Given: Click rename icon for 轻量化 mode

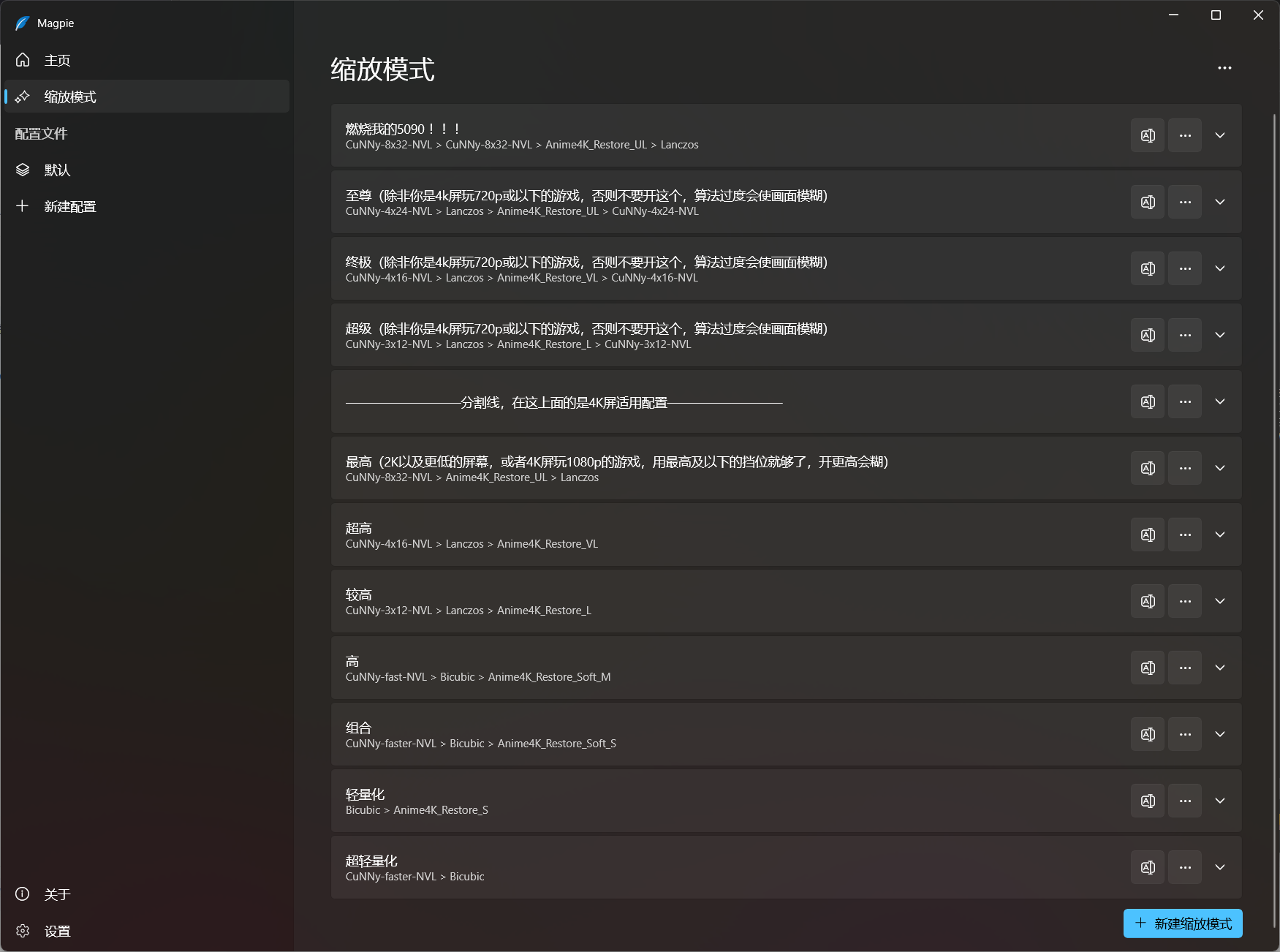Looking at the screenshot, I should pos(1148,801).
